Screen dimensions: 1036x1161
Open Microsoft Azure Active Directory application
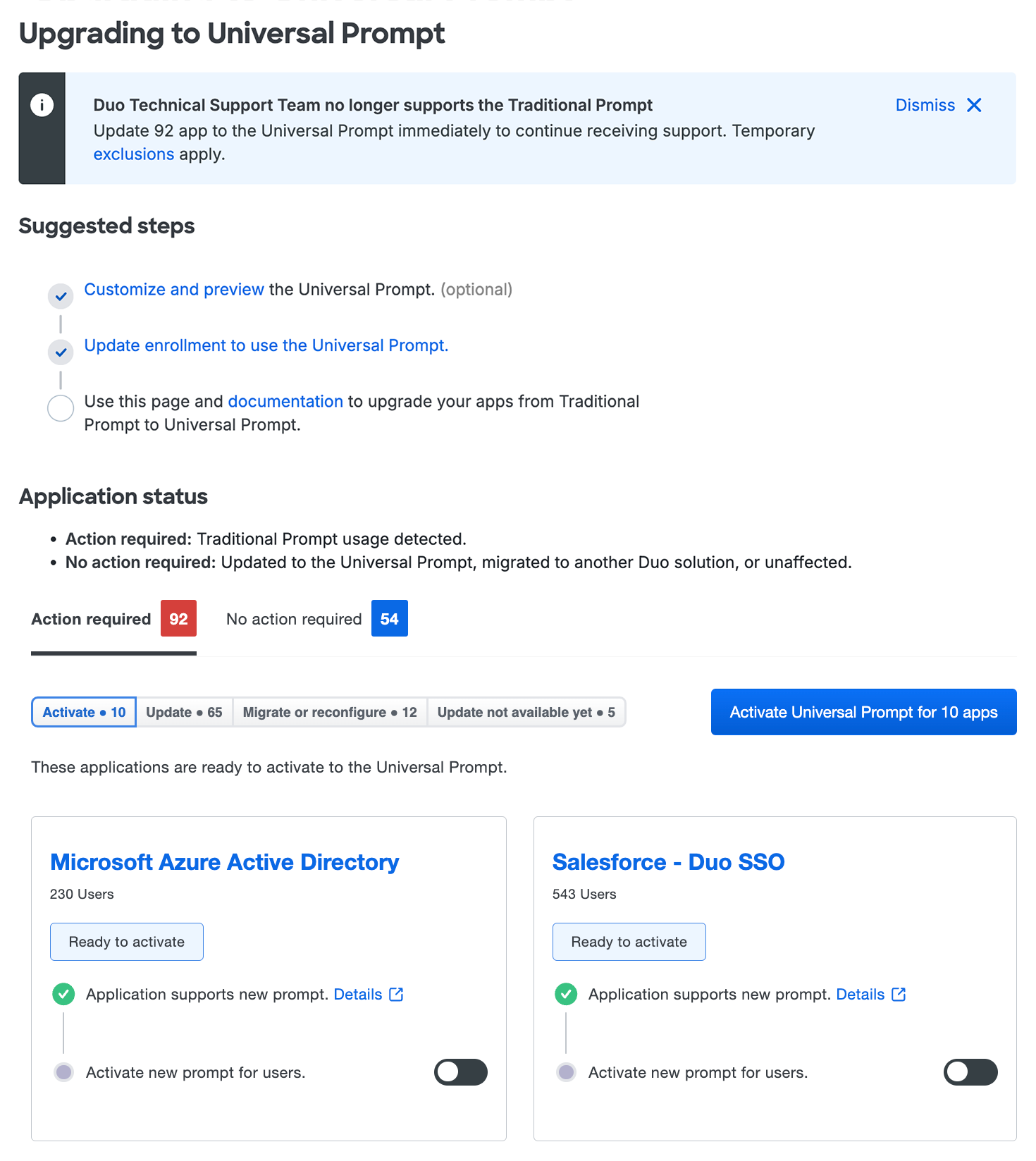point(225,862)
